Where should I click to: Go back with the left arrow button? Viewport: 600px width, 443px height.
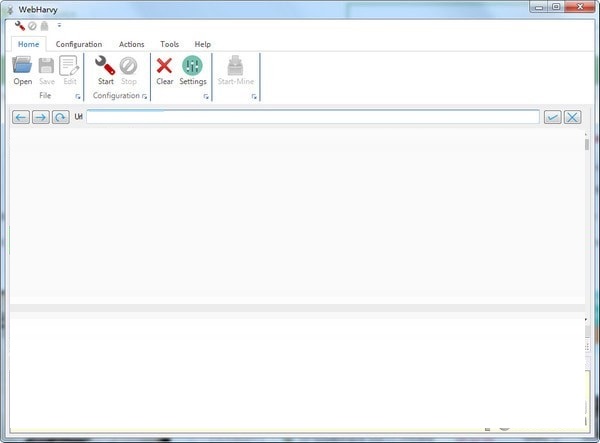pyautogui.click(x=21, y=117)
